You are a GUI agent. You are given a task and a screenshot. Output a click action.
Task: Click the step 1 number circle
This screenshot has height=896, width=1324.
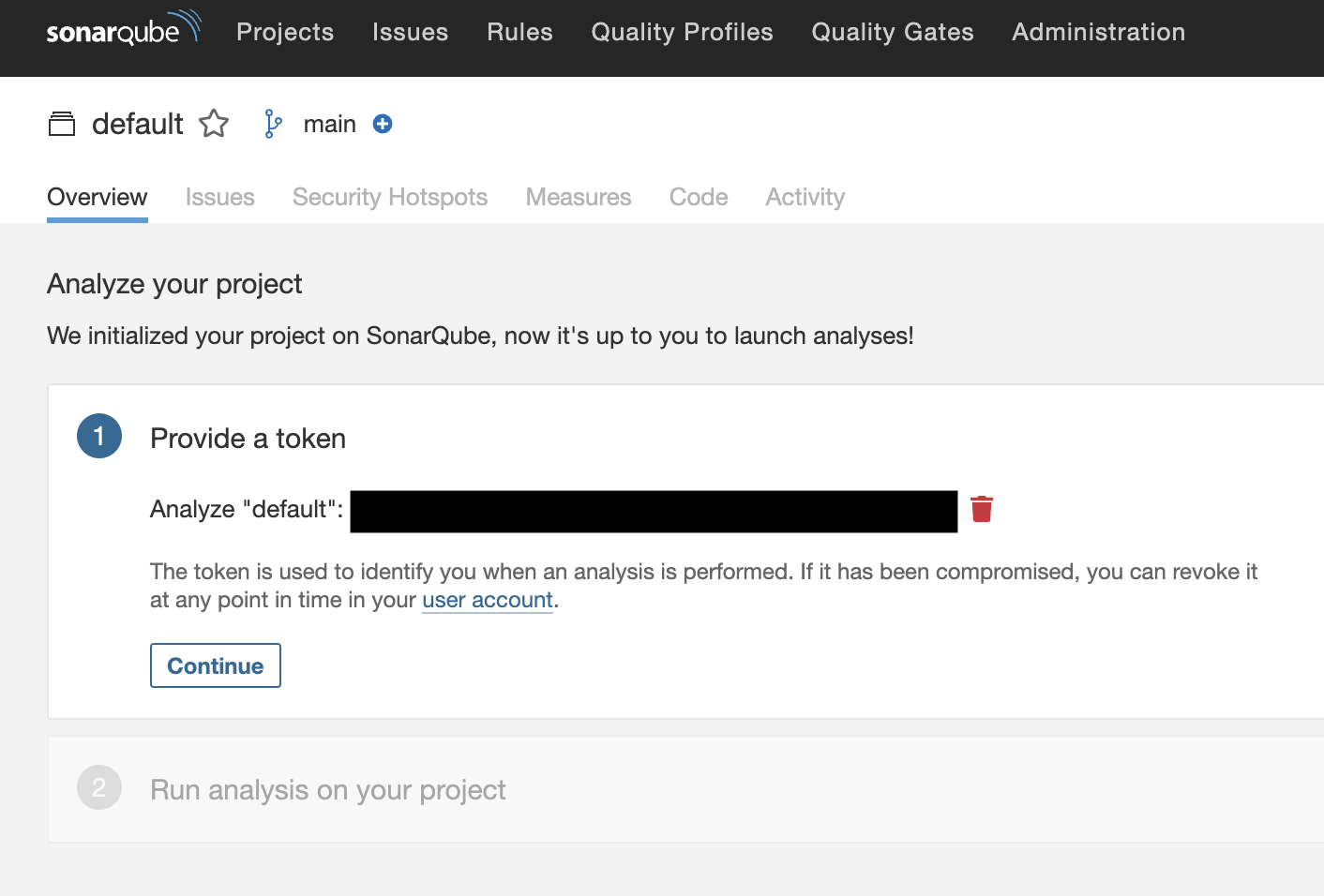click(x=99, y=436)
